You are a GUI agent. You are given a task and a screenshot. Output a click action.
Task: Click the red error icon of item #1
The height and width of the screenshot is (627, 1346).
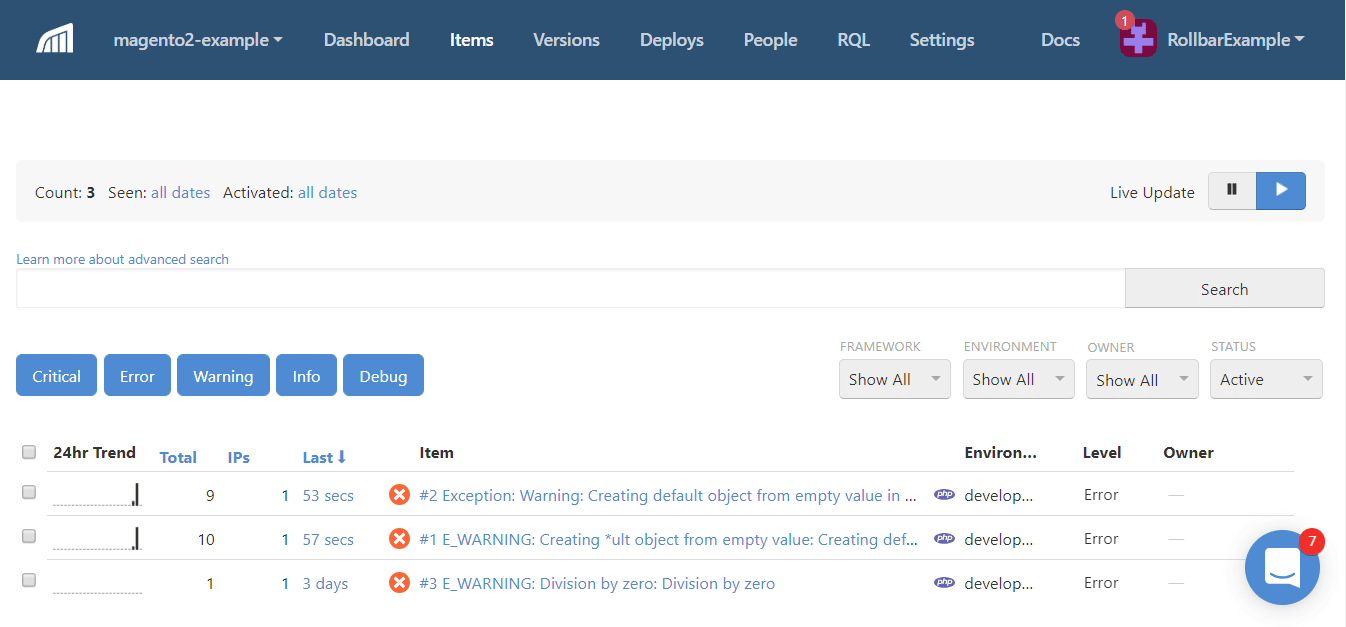point(399,539)
